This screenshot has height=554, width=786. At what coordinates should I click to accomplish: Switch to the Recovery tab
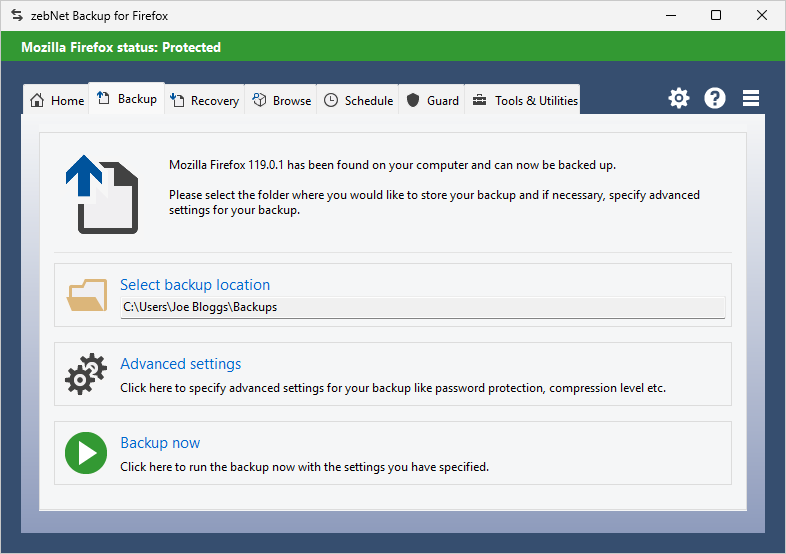click(x=205, y=100)
